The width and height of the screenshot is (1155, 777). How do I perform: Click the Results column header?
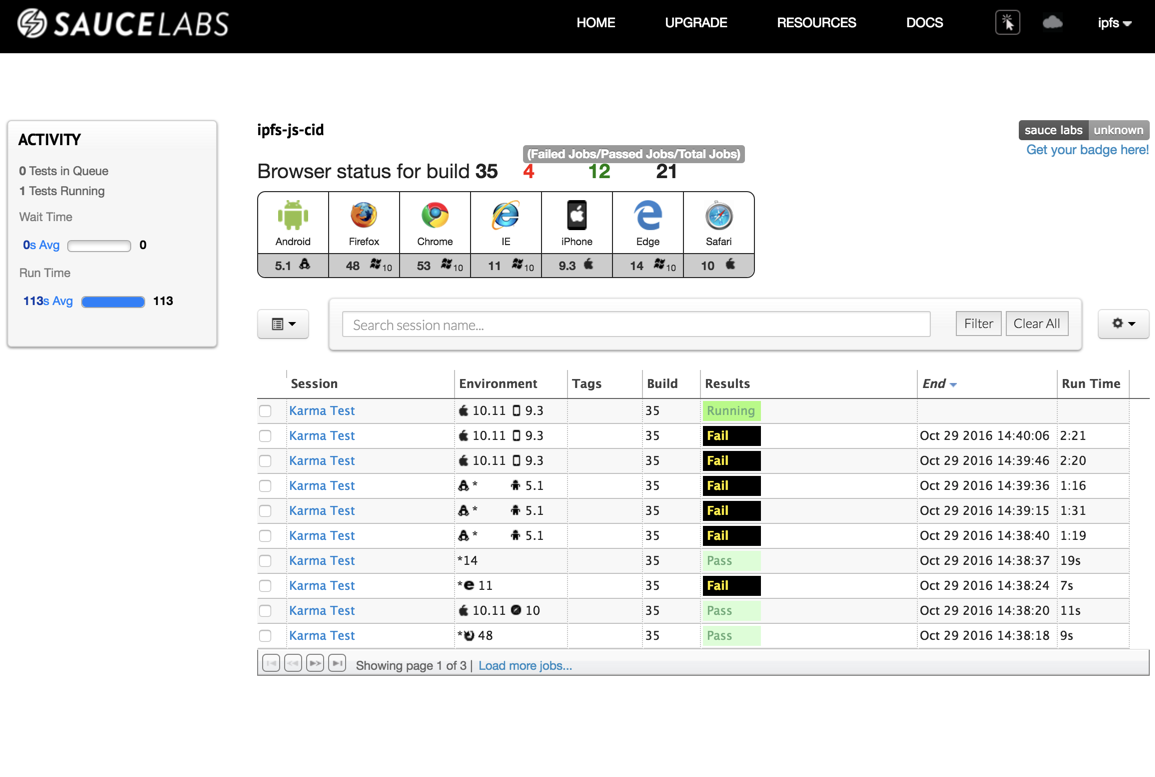(727, 384)
